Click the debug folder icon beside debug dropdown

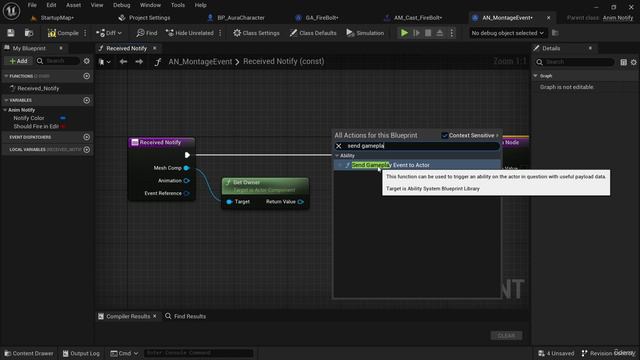(x=555, y=33)
